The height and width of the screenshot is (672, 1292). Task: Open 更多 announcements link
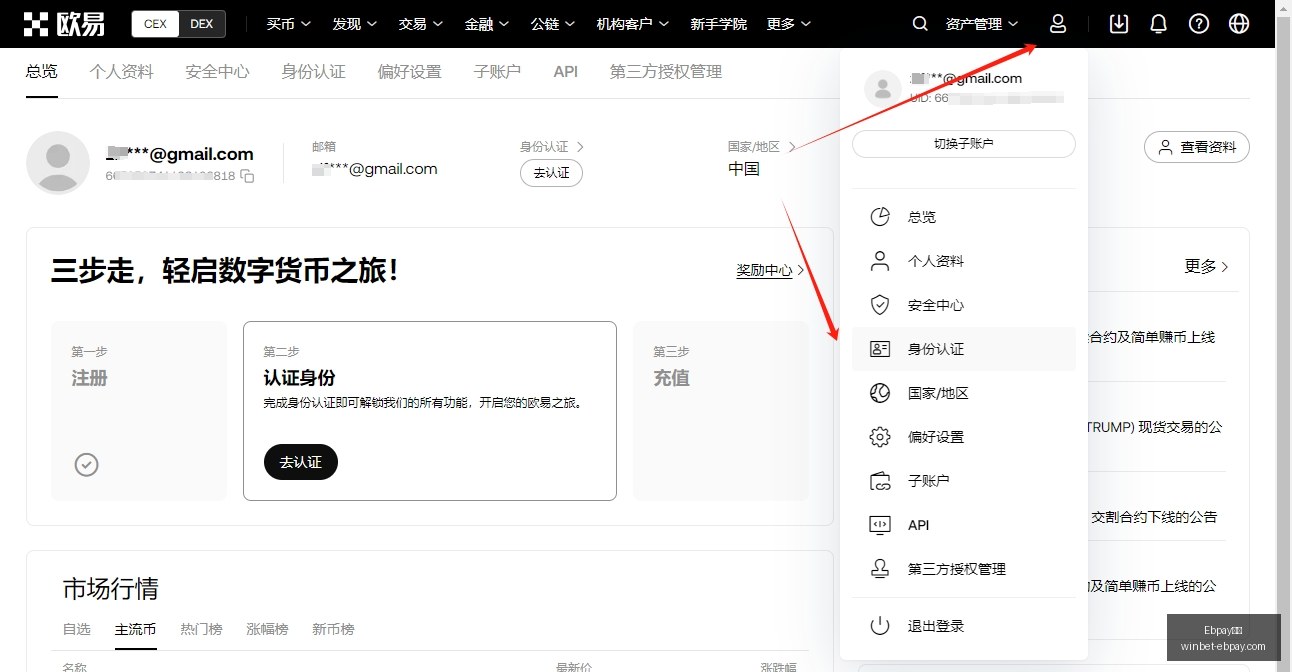[1207, 266]
